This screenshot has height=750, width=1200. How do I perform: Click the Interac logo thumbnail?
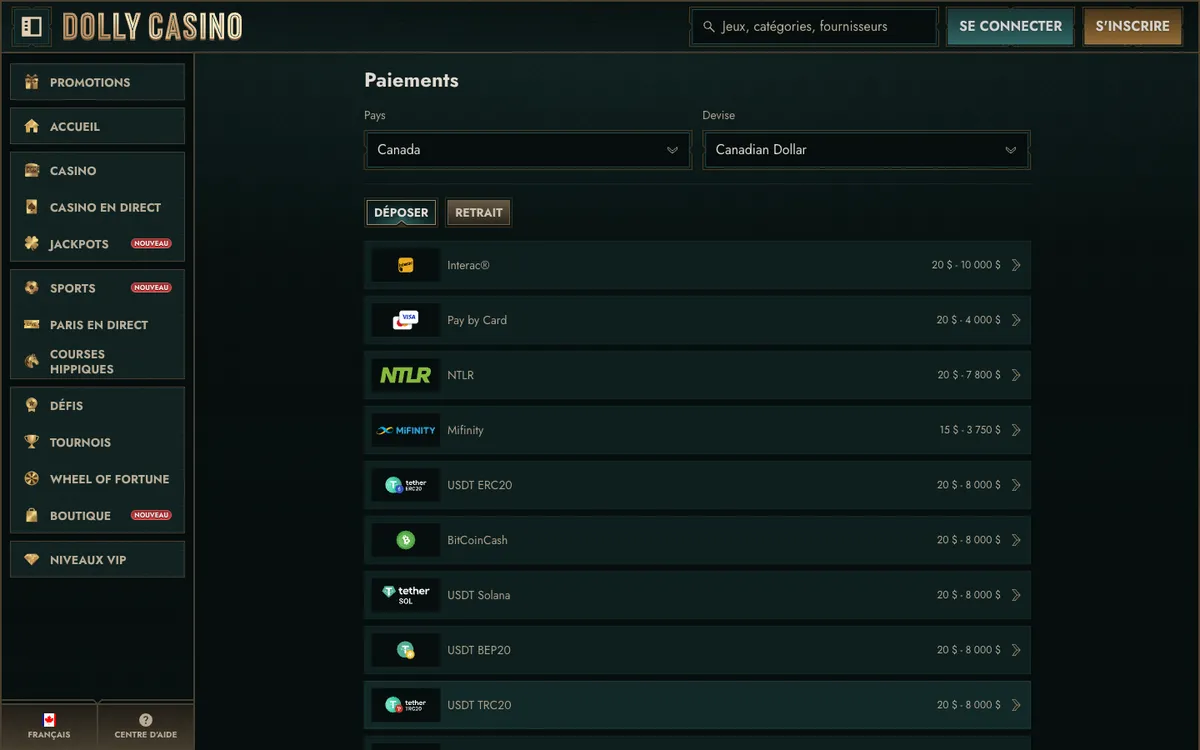406,265
